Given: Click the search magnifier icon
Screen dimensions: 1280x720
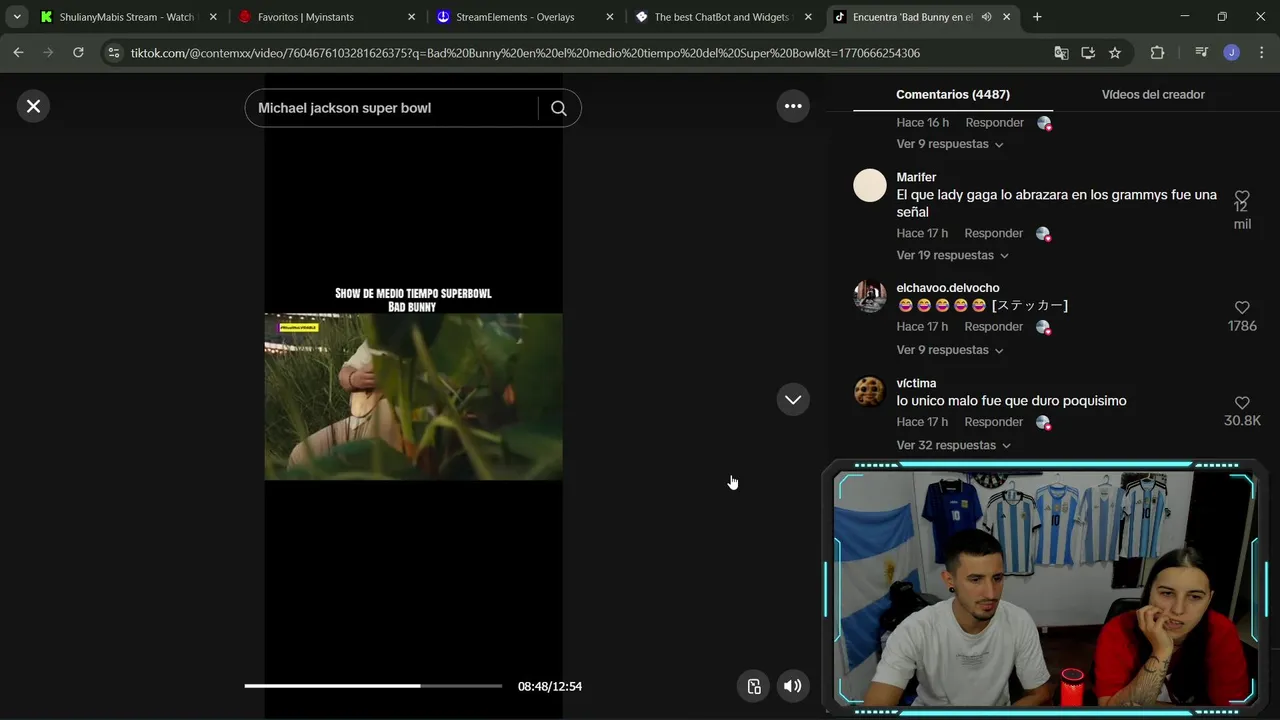Looking at the screenshot, I should coord(559,108).
